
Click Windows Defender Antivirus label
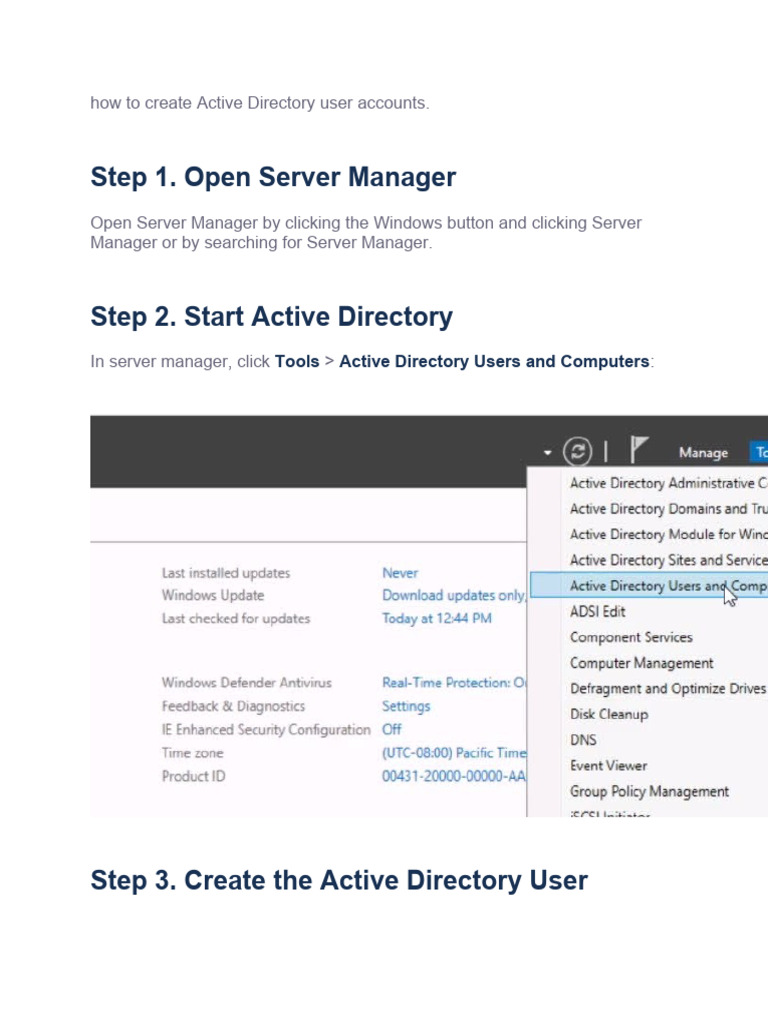tap(247, 682)
